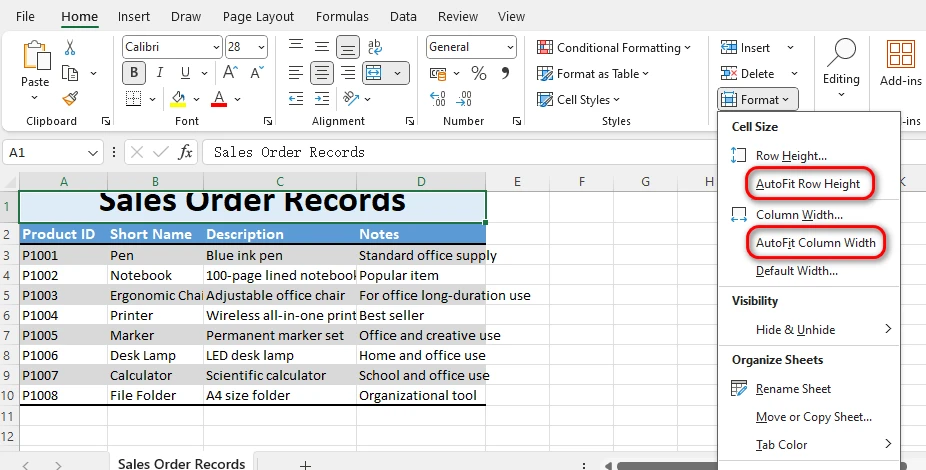Open Hide & Unhide submenu
The height and width of the screenshot is (470, 926).
coord(809,329)
